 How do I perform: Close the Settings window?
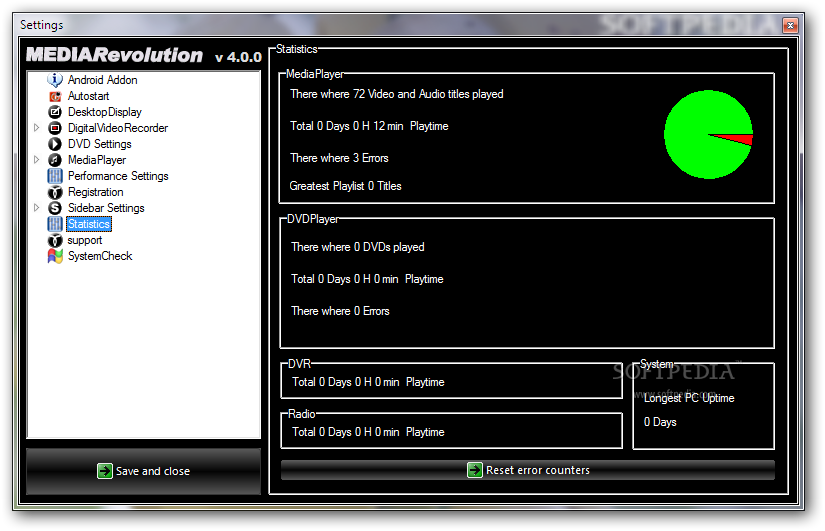[x=790, y=25]
